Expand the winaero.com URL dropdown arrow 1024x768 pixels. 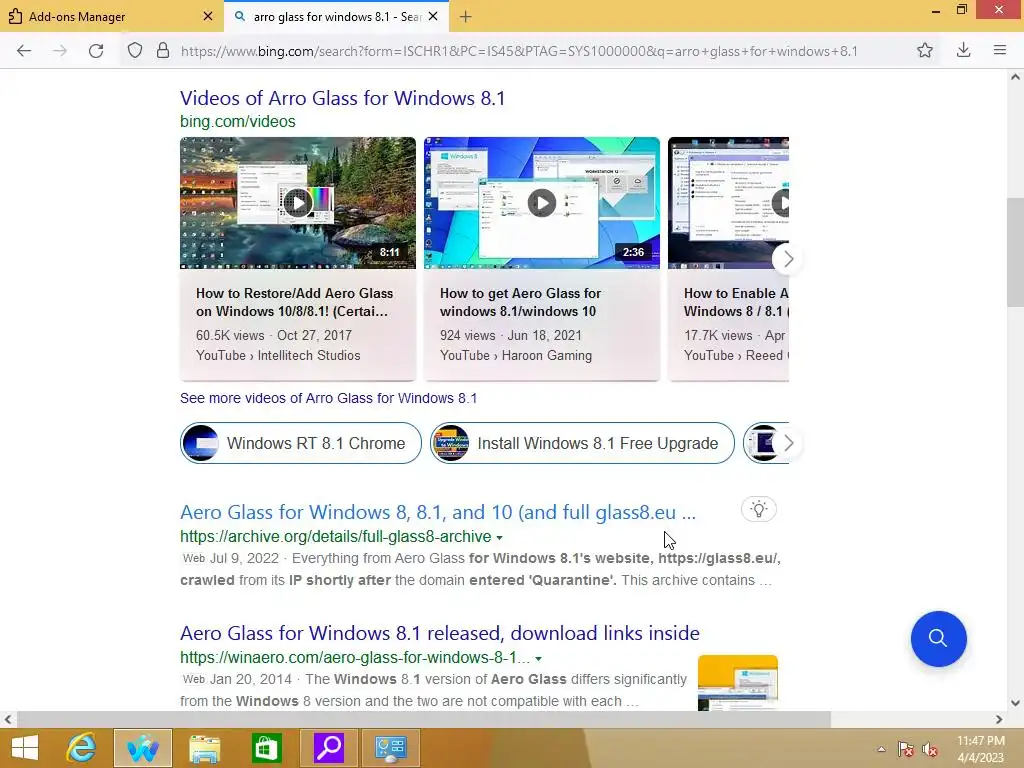click(538, 658)
